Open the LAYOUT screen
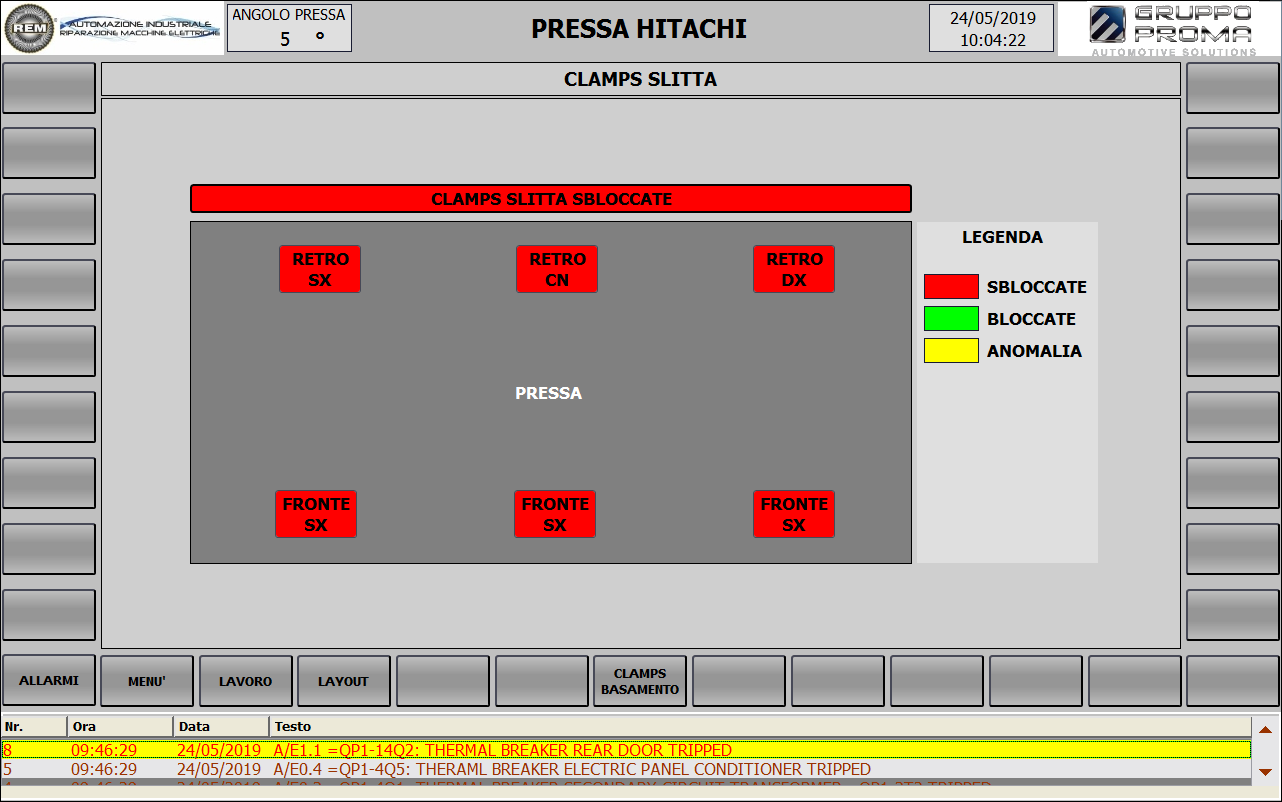The width and height of the screenshot is (1282, 802). (344, 681)
